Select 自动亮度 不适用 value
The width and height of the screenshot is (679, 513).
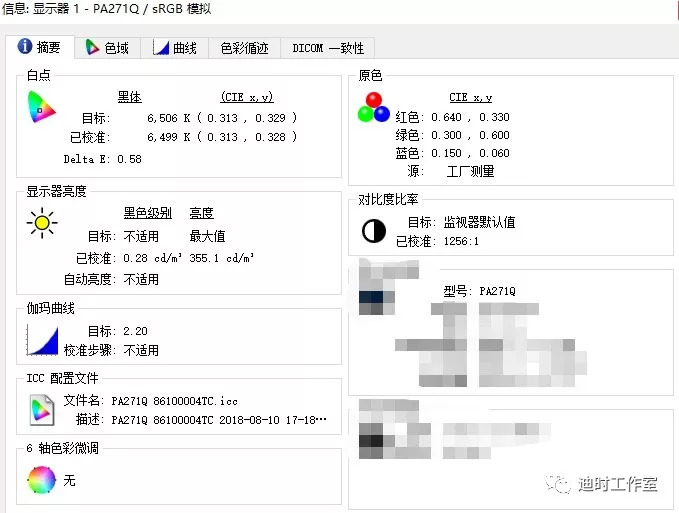[141, 279]
